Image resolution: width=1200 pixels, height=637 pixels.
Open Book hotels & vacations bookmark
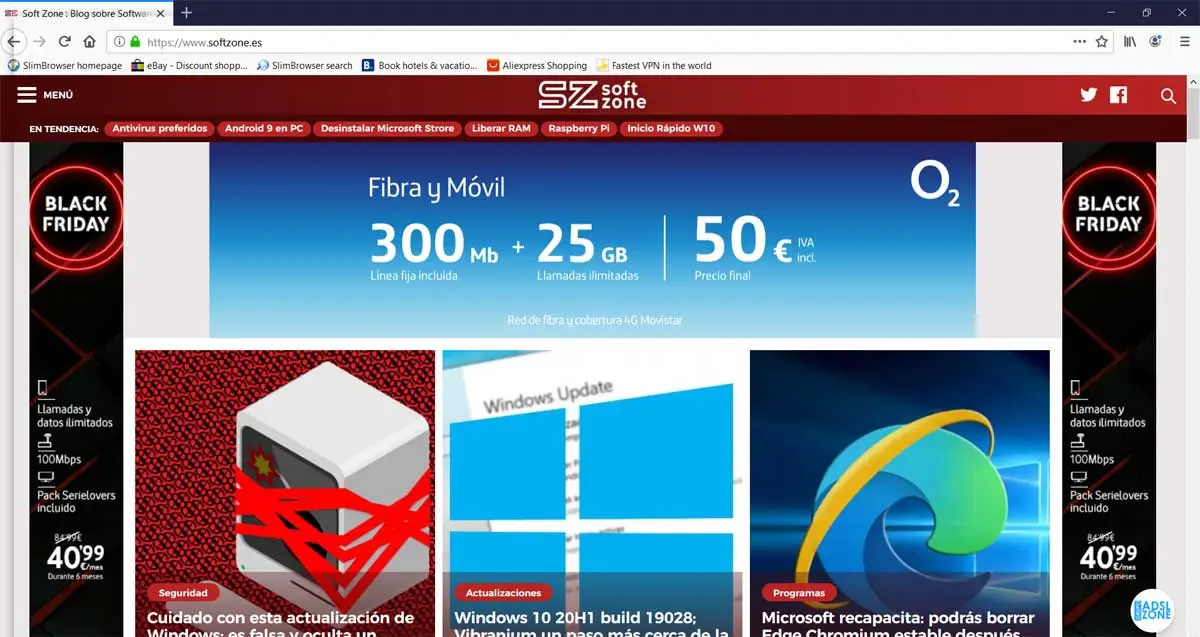(420, 65)
